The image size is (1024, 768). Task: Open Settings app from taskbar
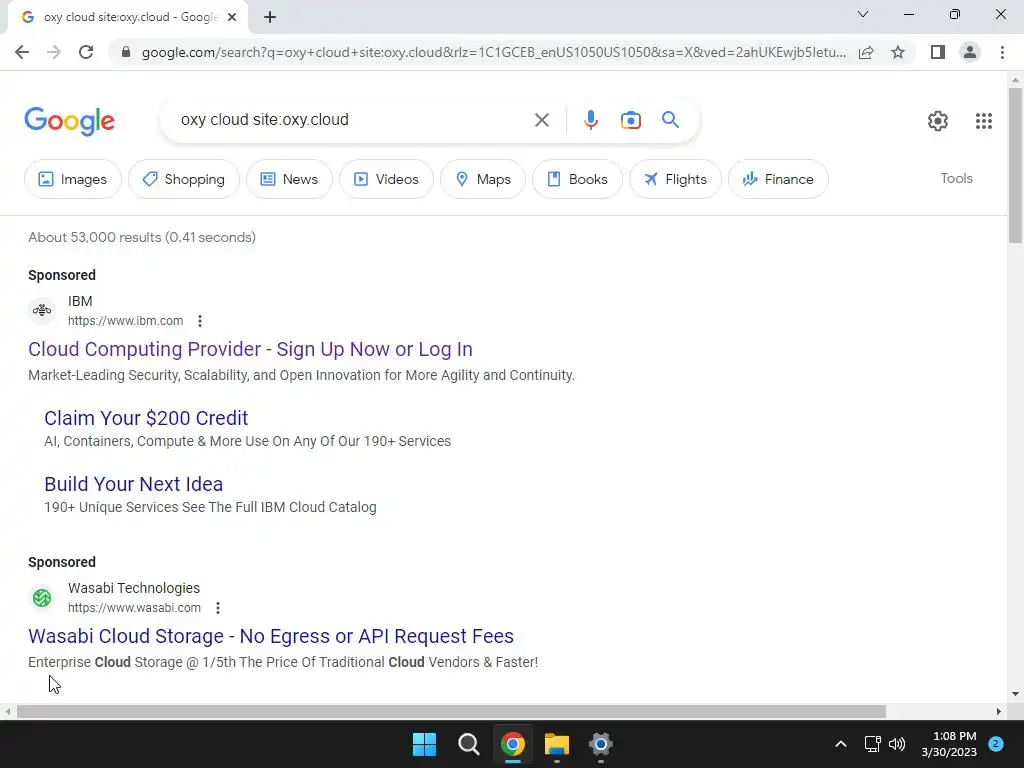click(600, 744)
